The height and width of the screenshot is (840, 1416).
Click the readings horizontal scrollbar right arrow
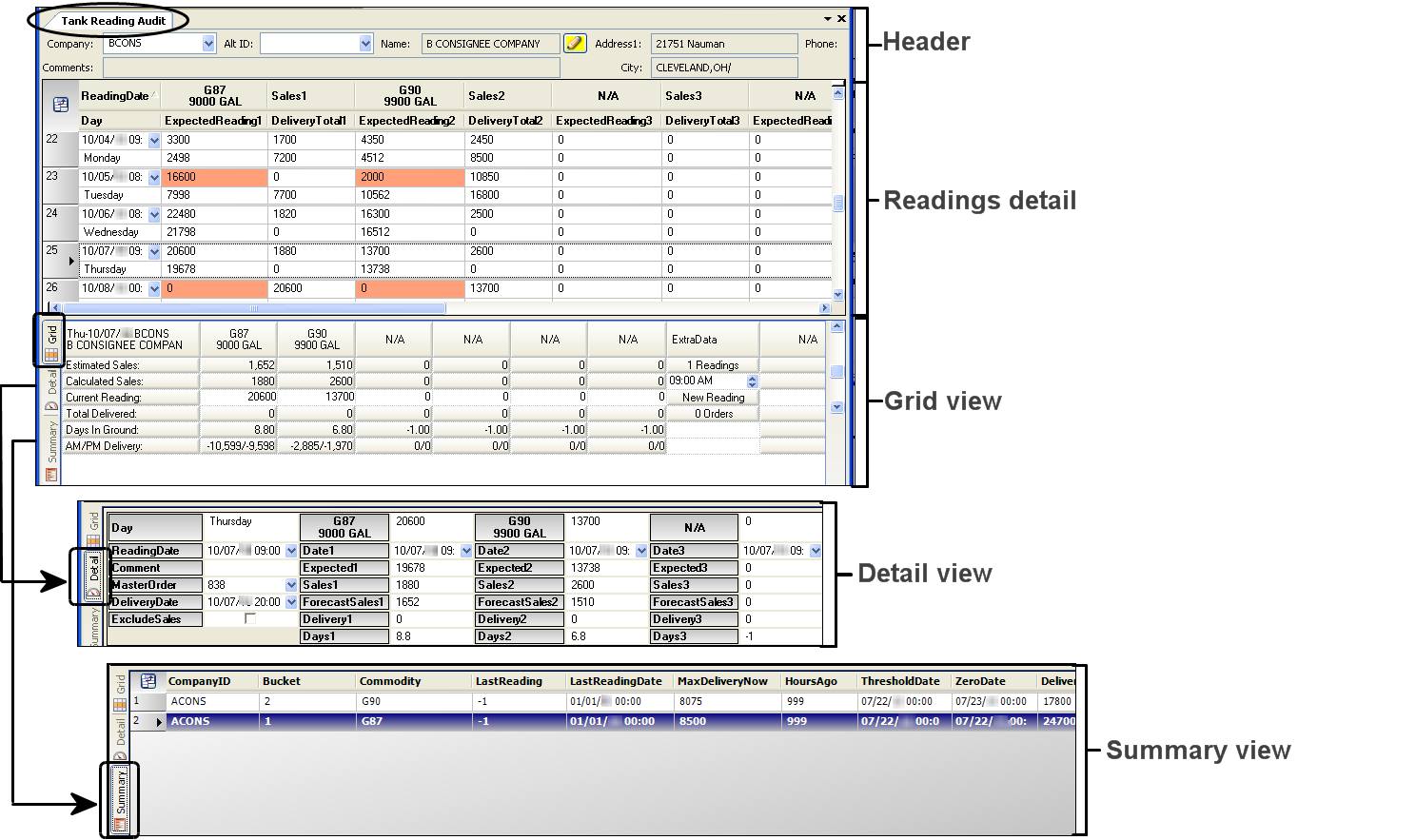tap(824, 308)
